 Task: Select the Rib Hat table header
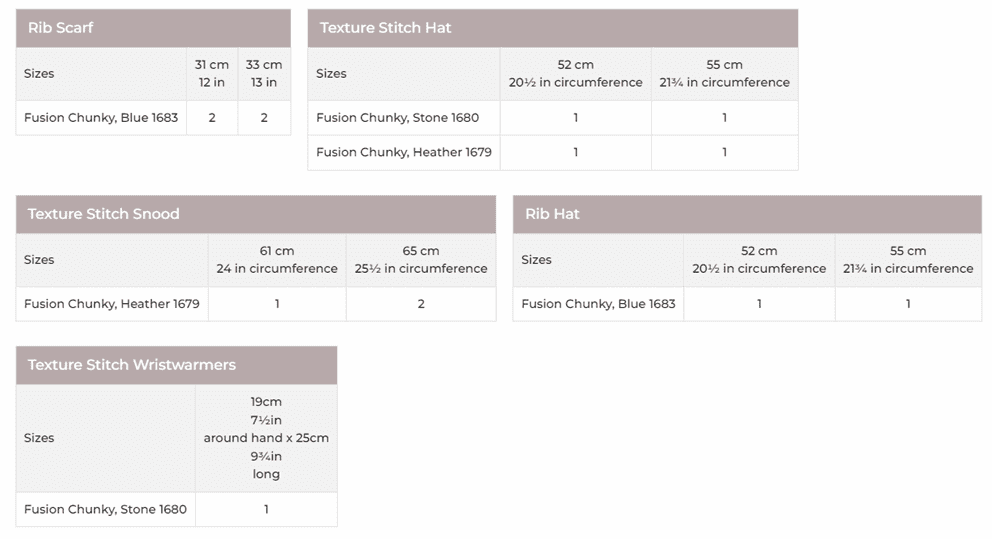coord(552,214)
